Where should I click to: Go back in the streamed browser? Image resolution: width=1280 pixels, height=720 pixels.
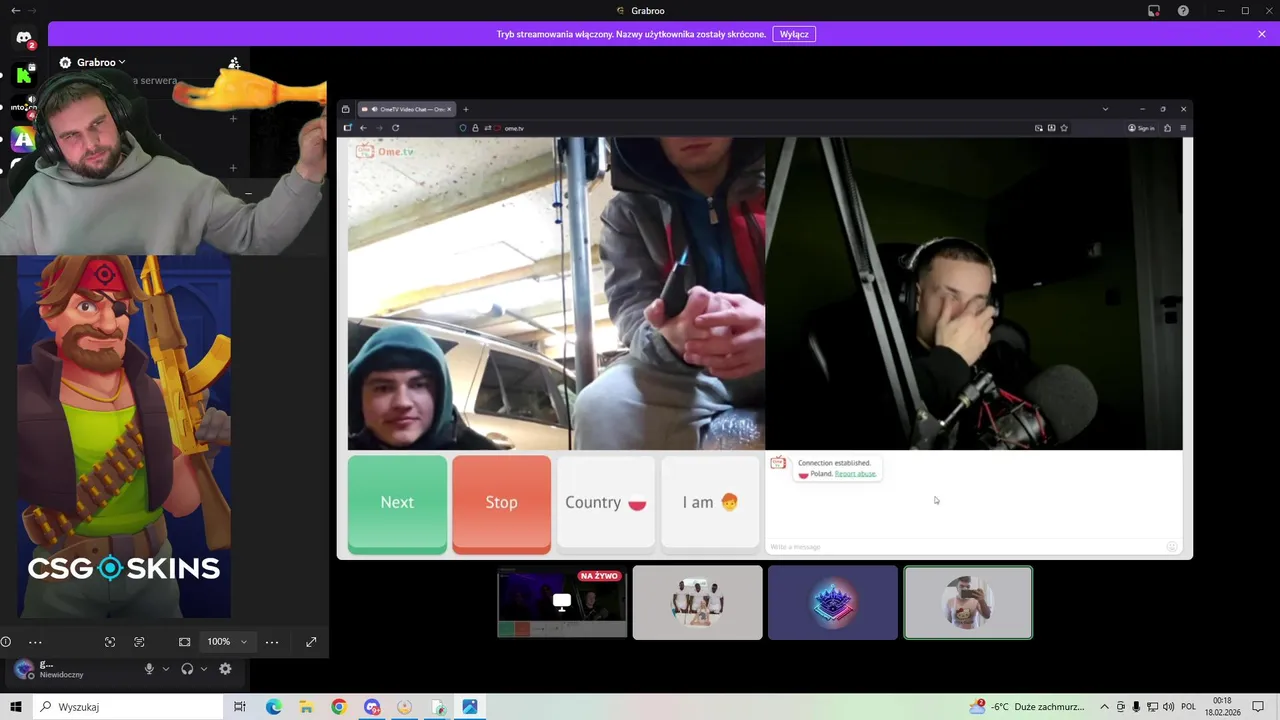(363, 128)
